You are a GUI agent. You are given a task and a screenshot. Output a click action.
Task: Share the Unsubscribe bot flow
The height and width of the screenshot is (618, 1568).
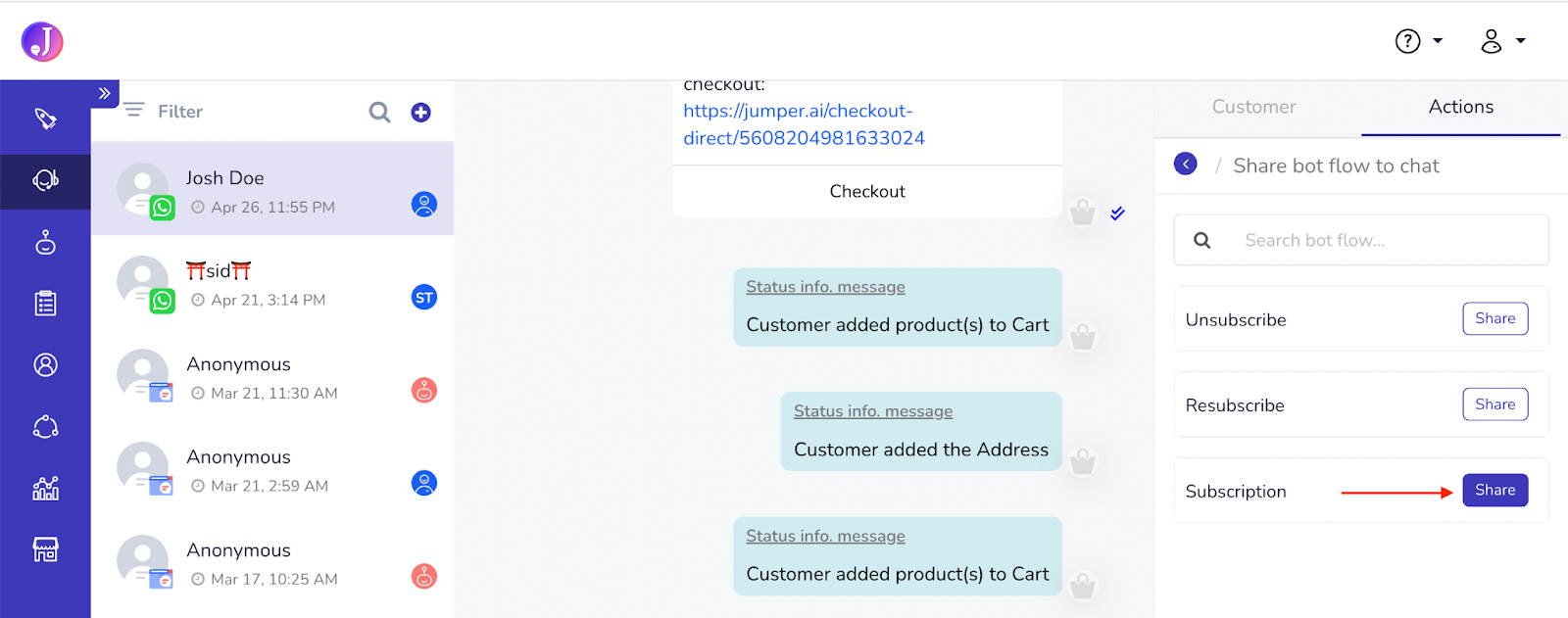point(1494,318)
